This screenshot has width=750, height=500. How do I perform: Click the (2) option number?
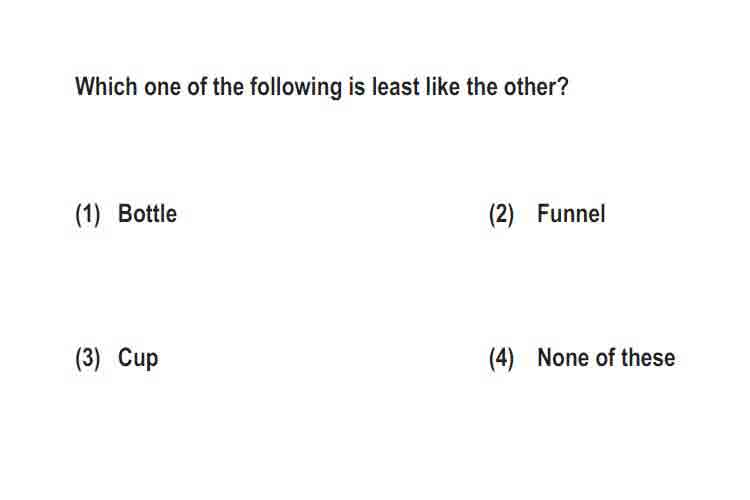(x=501, y=214)
